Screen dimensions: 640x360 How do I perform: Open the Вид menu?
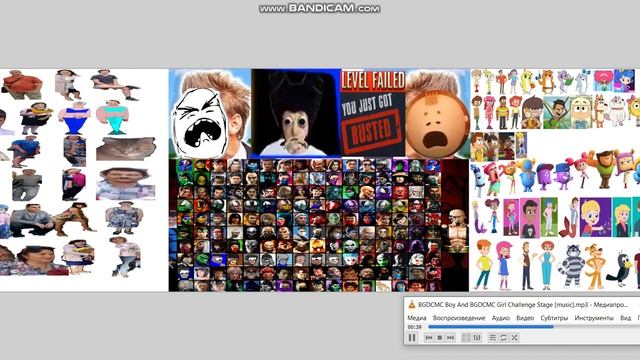625,318
